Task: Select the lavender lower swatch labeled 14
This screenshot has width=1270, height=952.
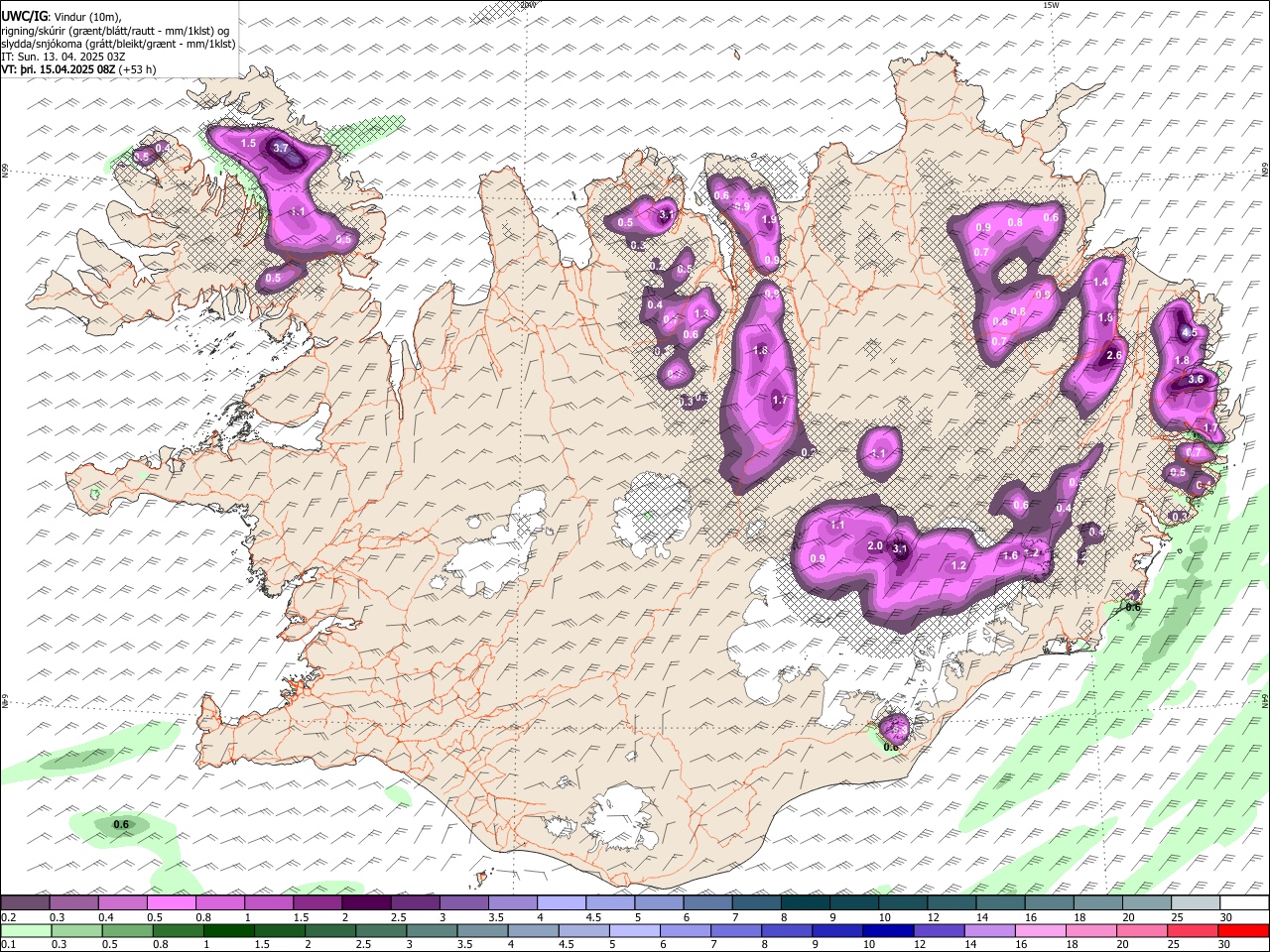Action: point(988,930)
